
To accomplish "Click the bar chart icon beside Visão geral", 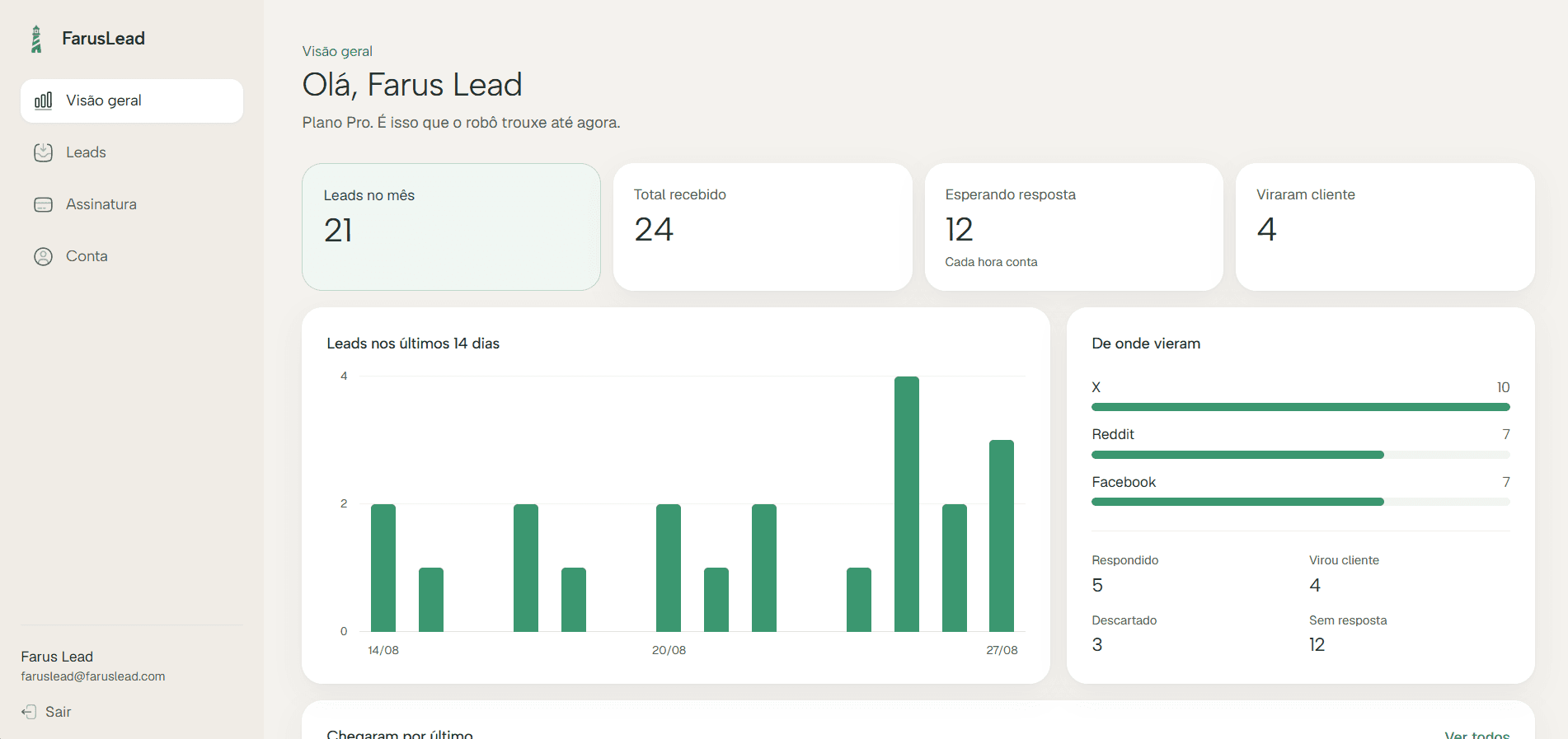I will tap(44, 101).
